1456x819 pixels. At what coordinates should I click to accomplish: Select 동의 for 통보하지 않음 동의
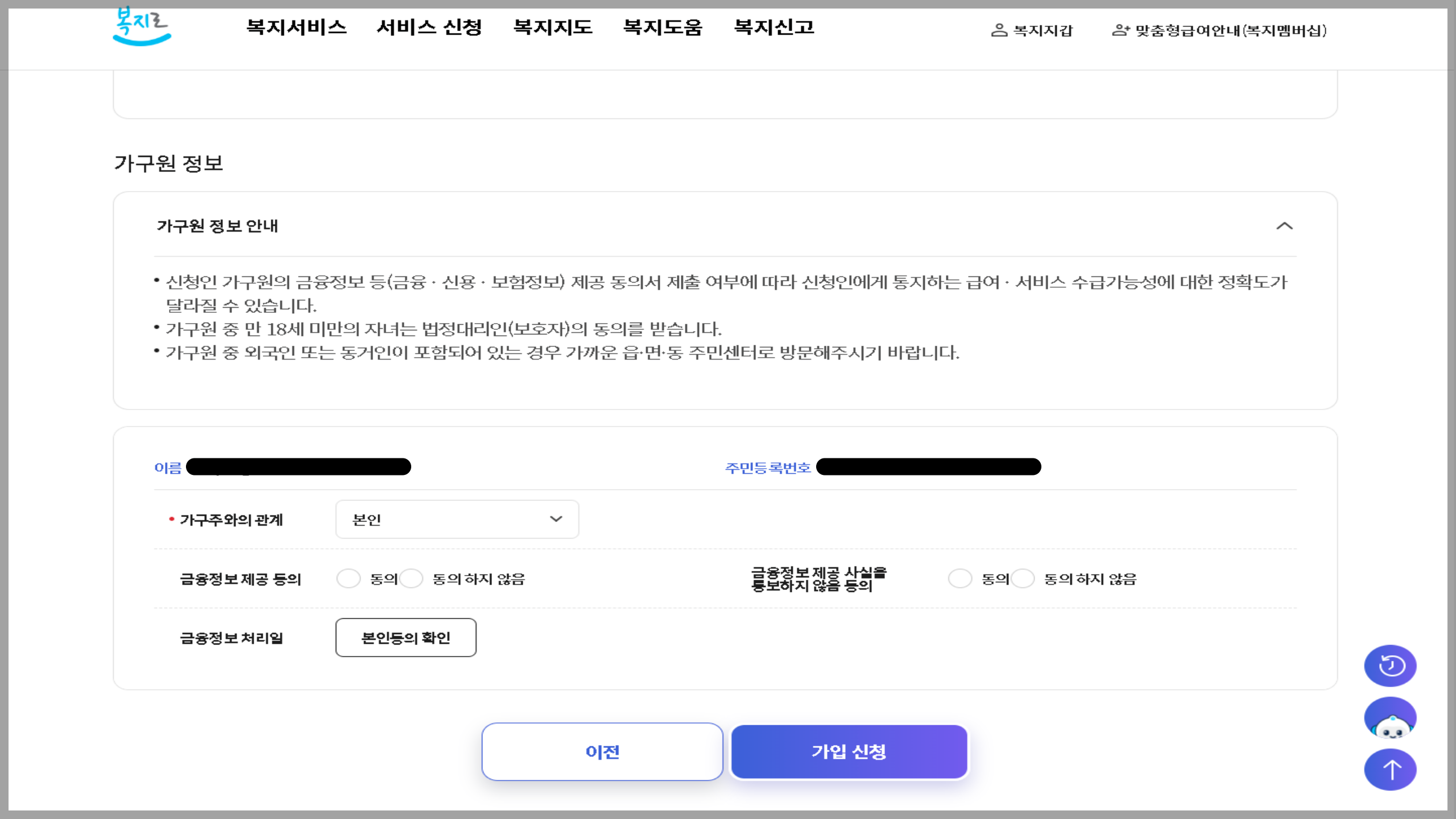point(960,578)
